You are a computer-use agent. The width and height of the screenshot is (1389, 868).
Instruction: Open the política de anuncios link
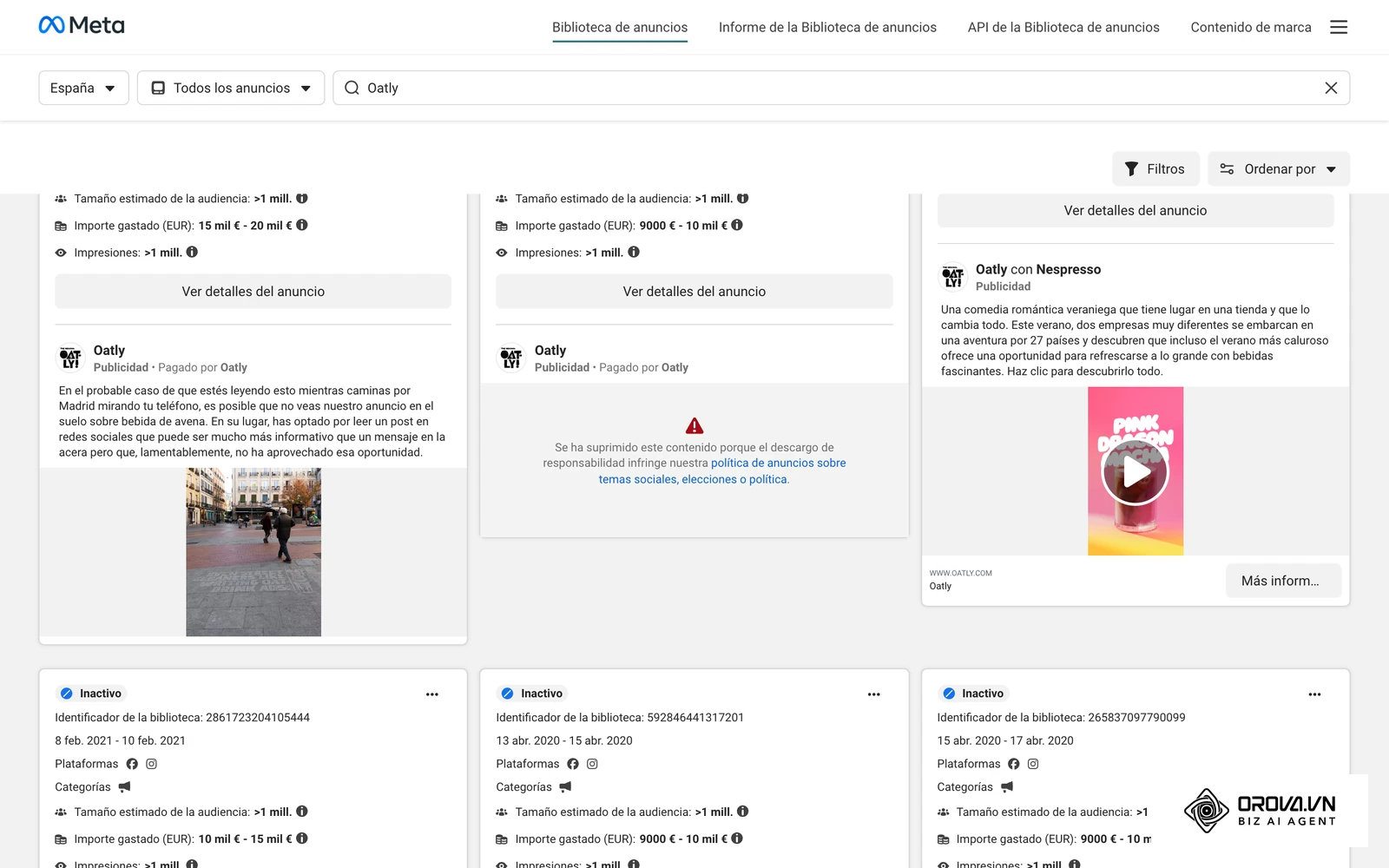click(722, 471)
